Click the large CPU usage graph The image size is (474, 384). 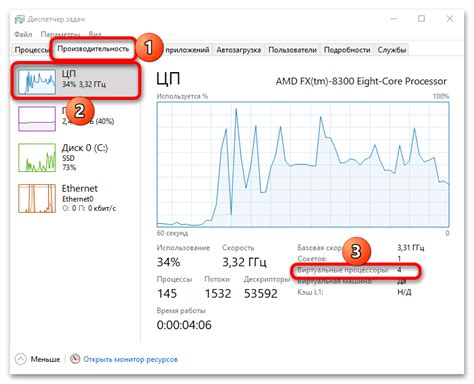[x=303, y=165]
